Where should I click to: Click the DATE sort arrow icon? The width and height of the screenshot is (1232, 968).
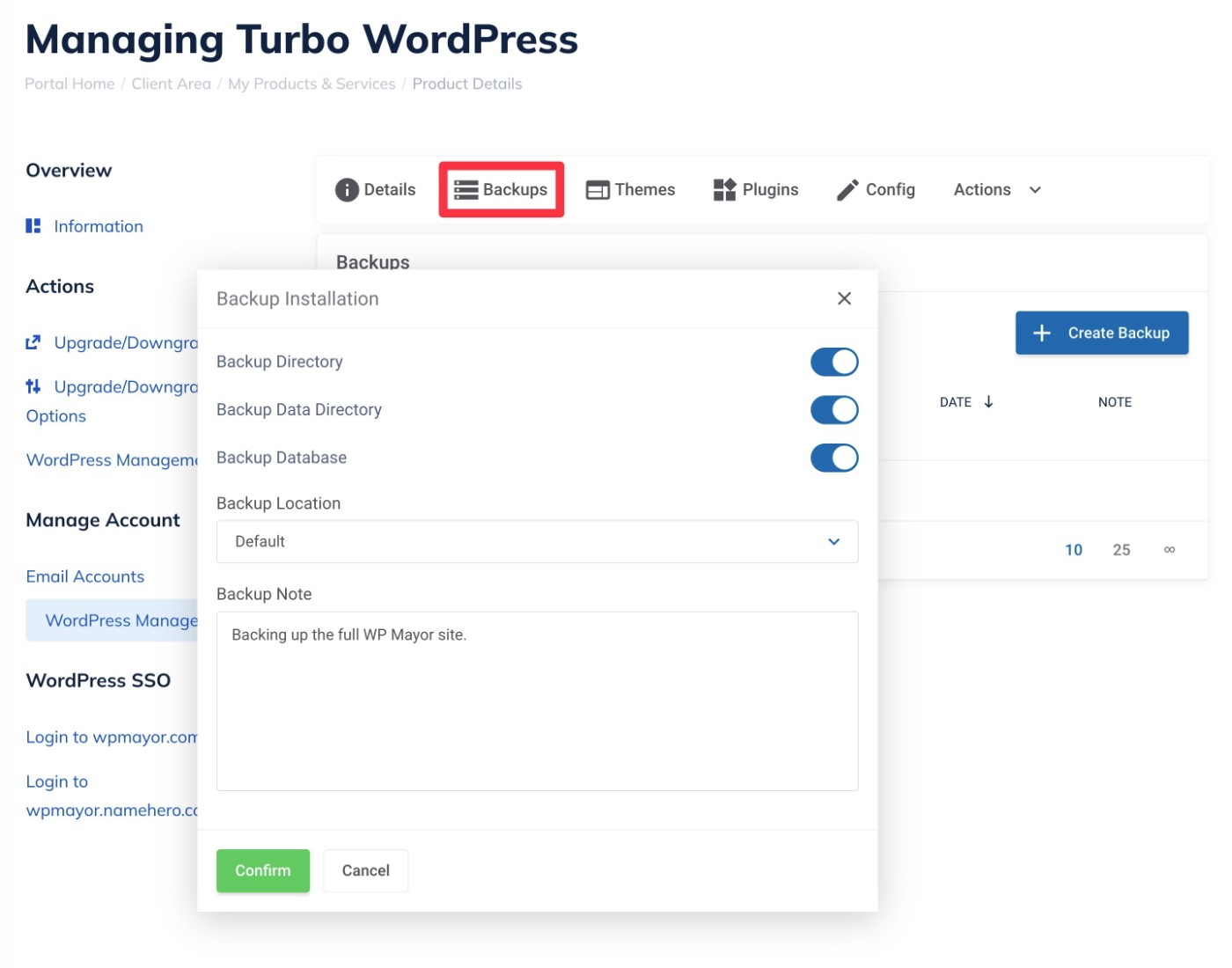tap(989, 402)
